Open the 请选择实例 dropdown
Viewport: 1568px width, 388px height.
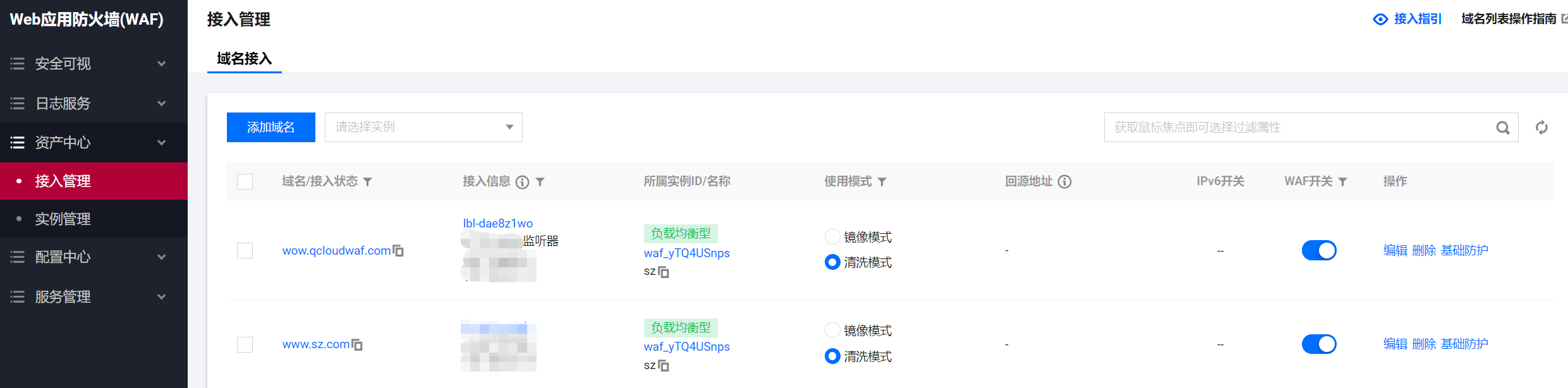[423, 128]
